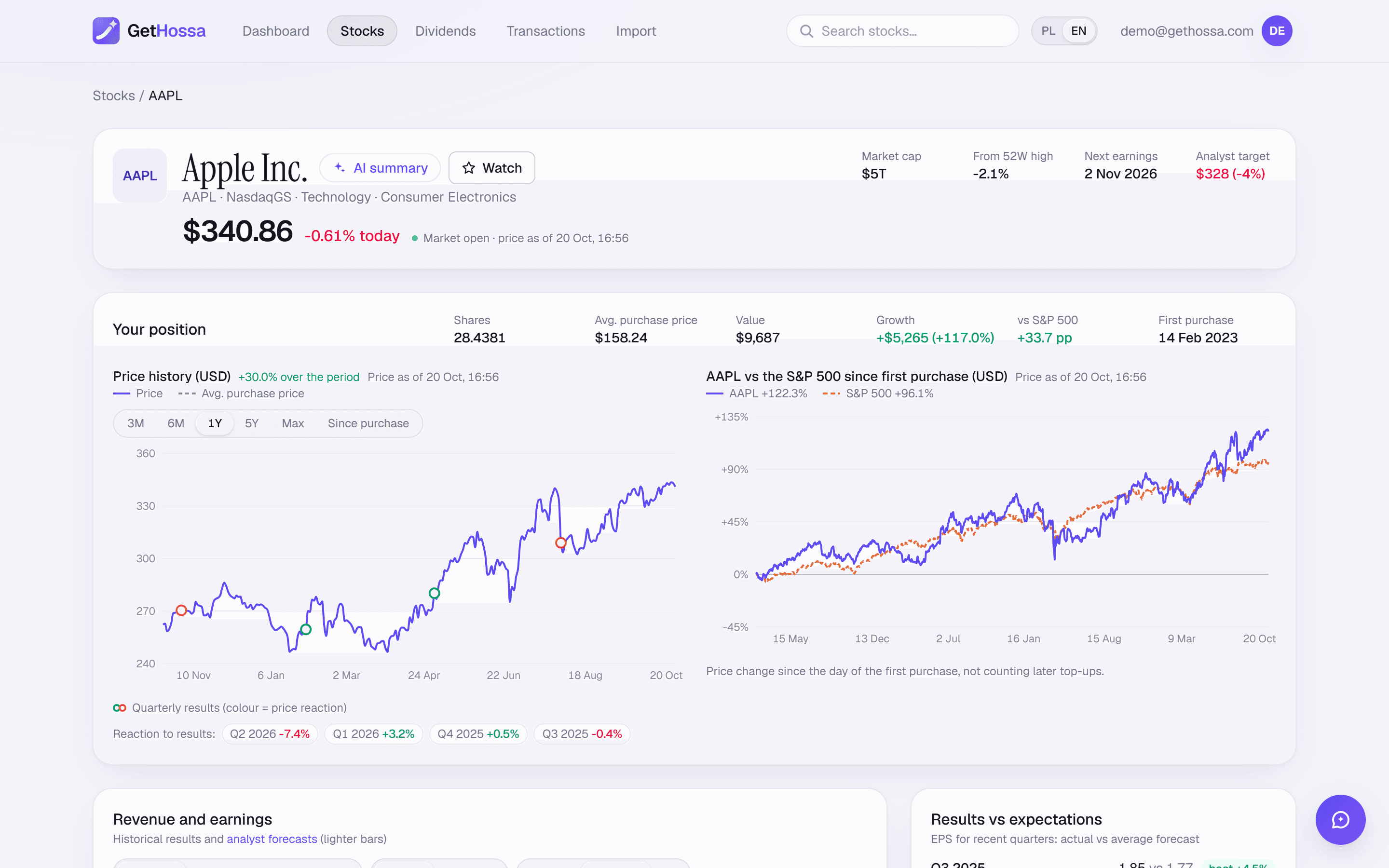
Task: Click the Watch star icon
Action: (x=469, y=168)
